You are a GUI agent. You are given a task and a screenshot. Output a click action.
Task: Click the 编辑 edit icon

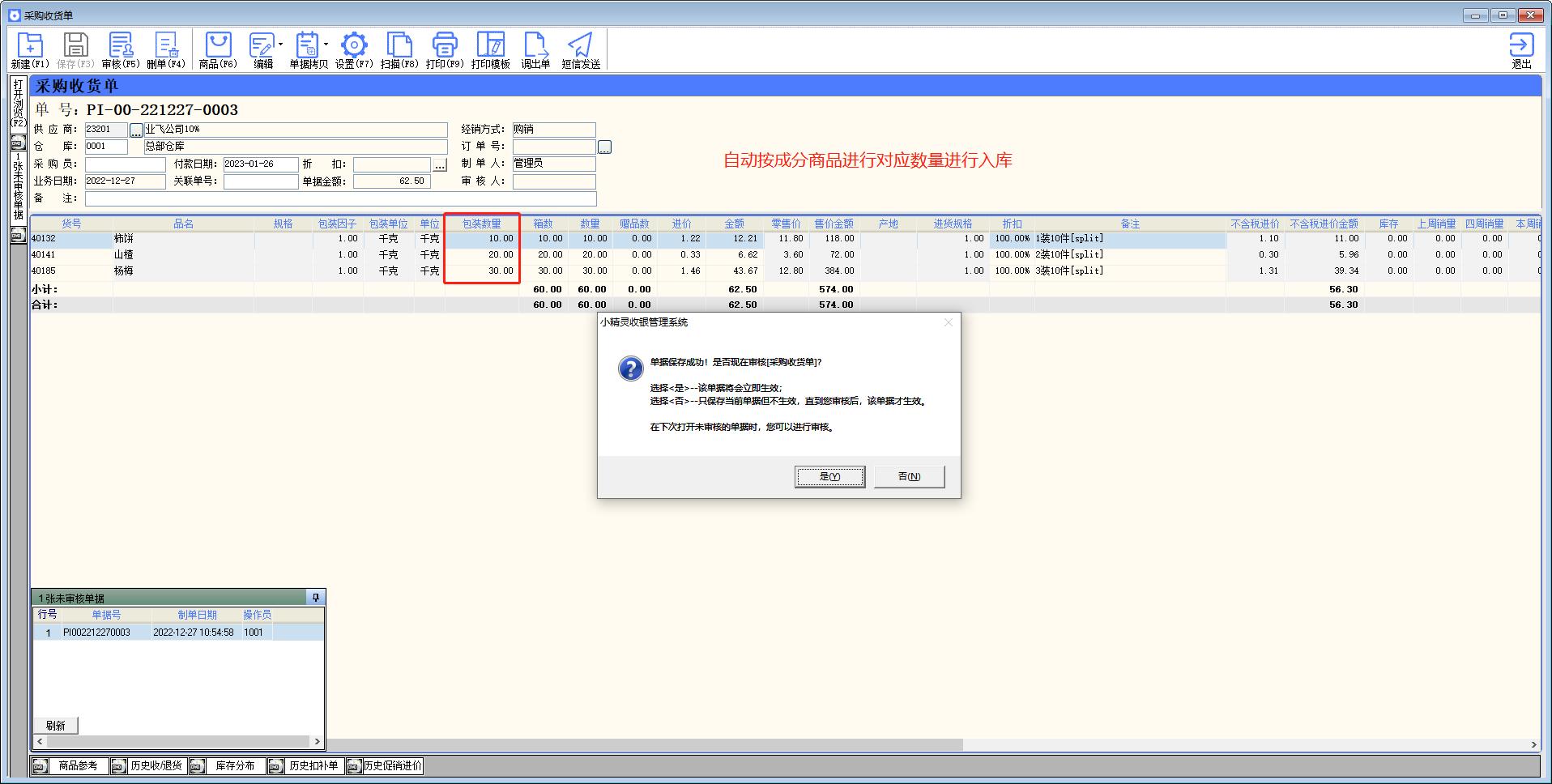click(262, 50)
